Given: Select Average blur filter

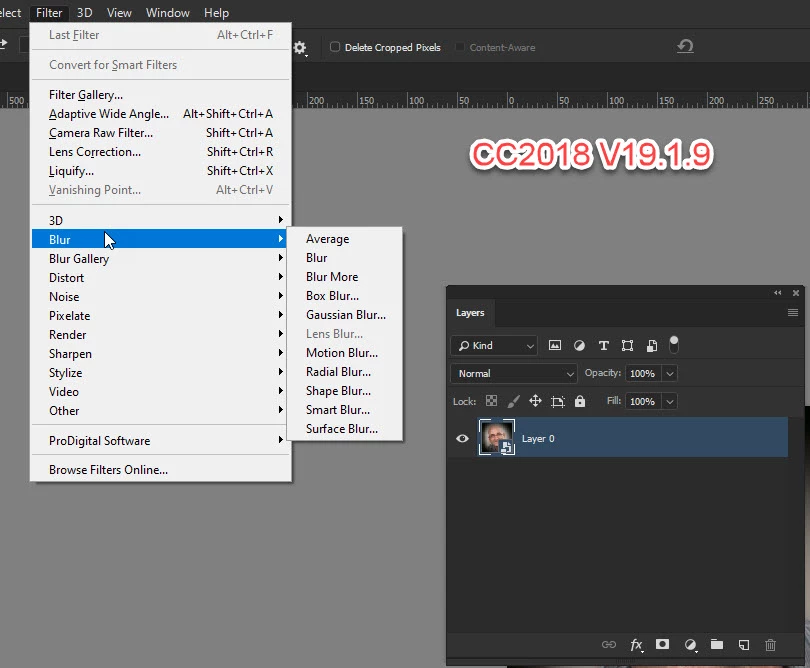Looking at the screenshot, I should 345,239.
